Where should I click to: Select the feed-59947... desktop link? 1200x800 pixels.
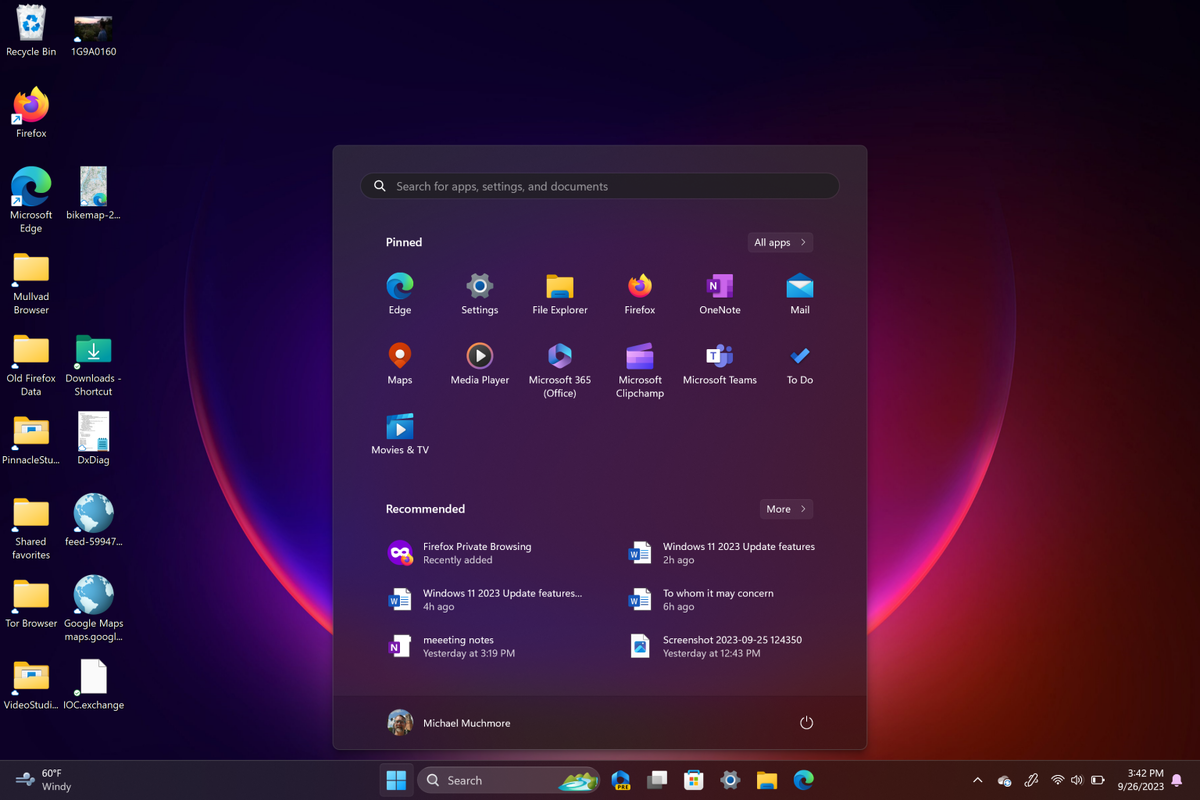(x=93, y=522)
